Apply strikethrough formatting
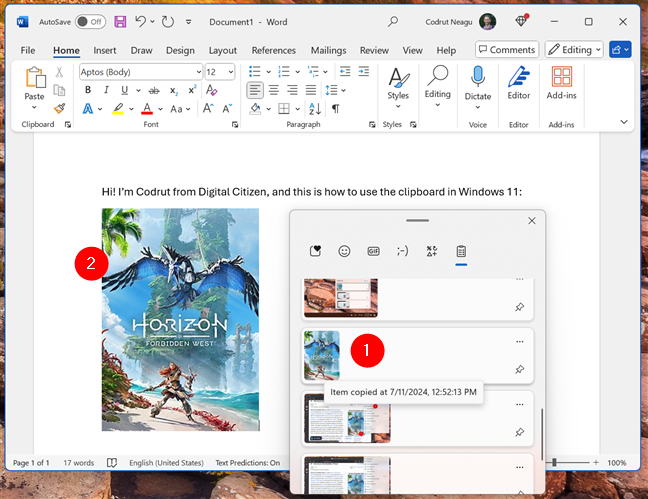The width and height of the screenshot is (648, 499). coord(154,90)
